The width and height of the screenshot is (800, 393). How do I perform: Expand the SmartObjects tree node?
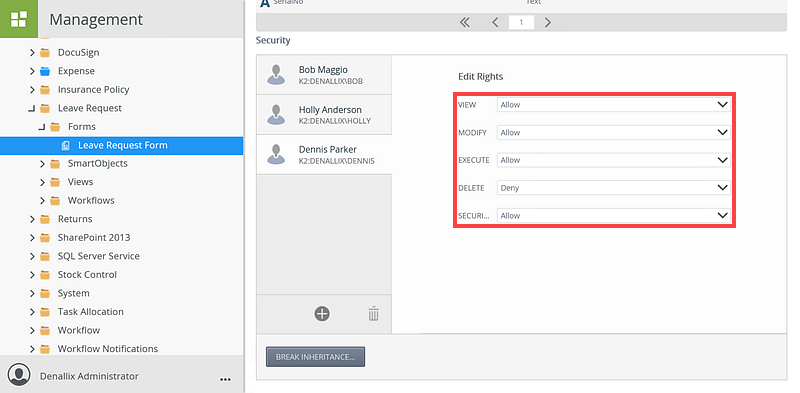point(42,164)
